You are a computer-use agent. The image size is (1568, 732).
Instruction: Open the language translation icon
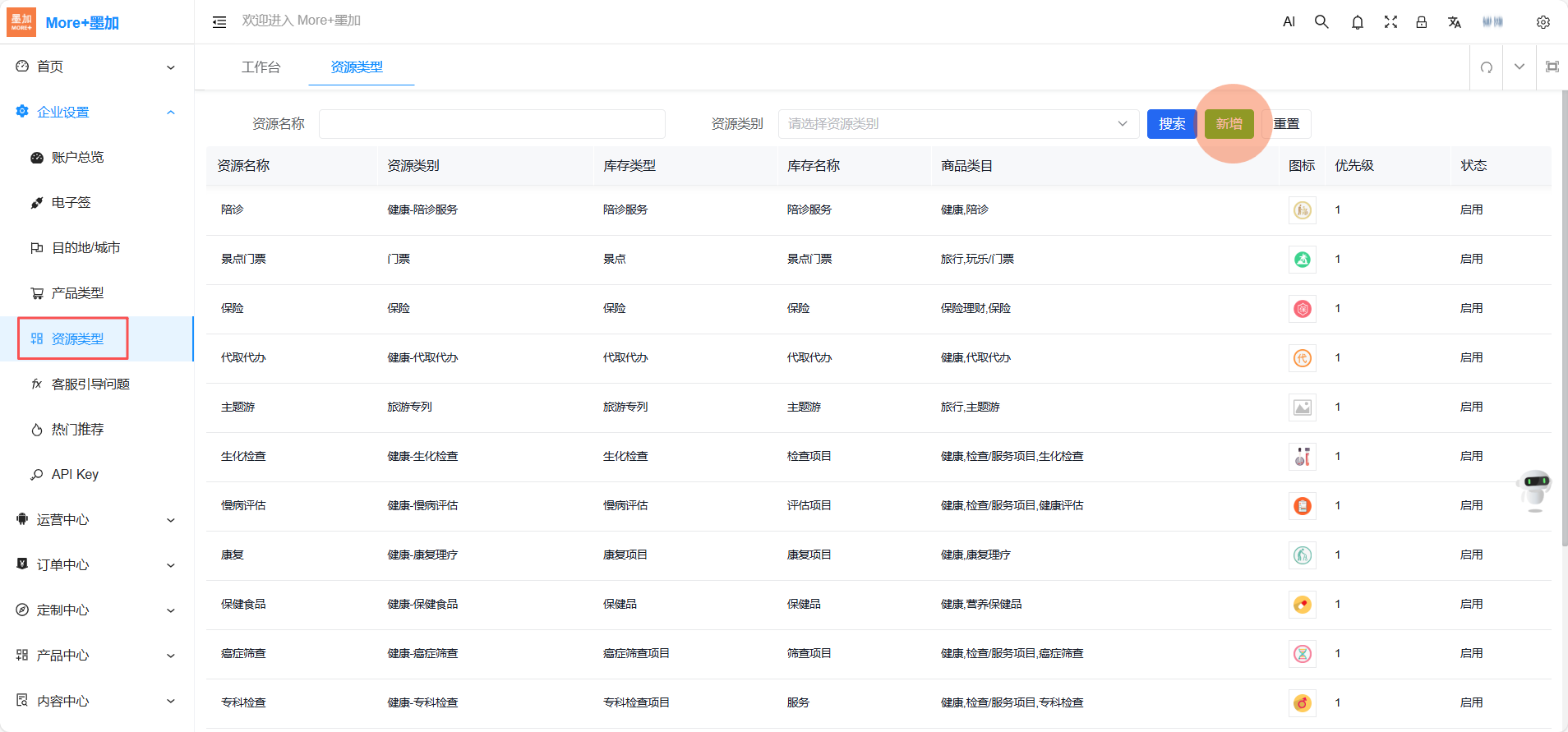(1454, 22)
